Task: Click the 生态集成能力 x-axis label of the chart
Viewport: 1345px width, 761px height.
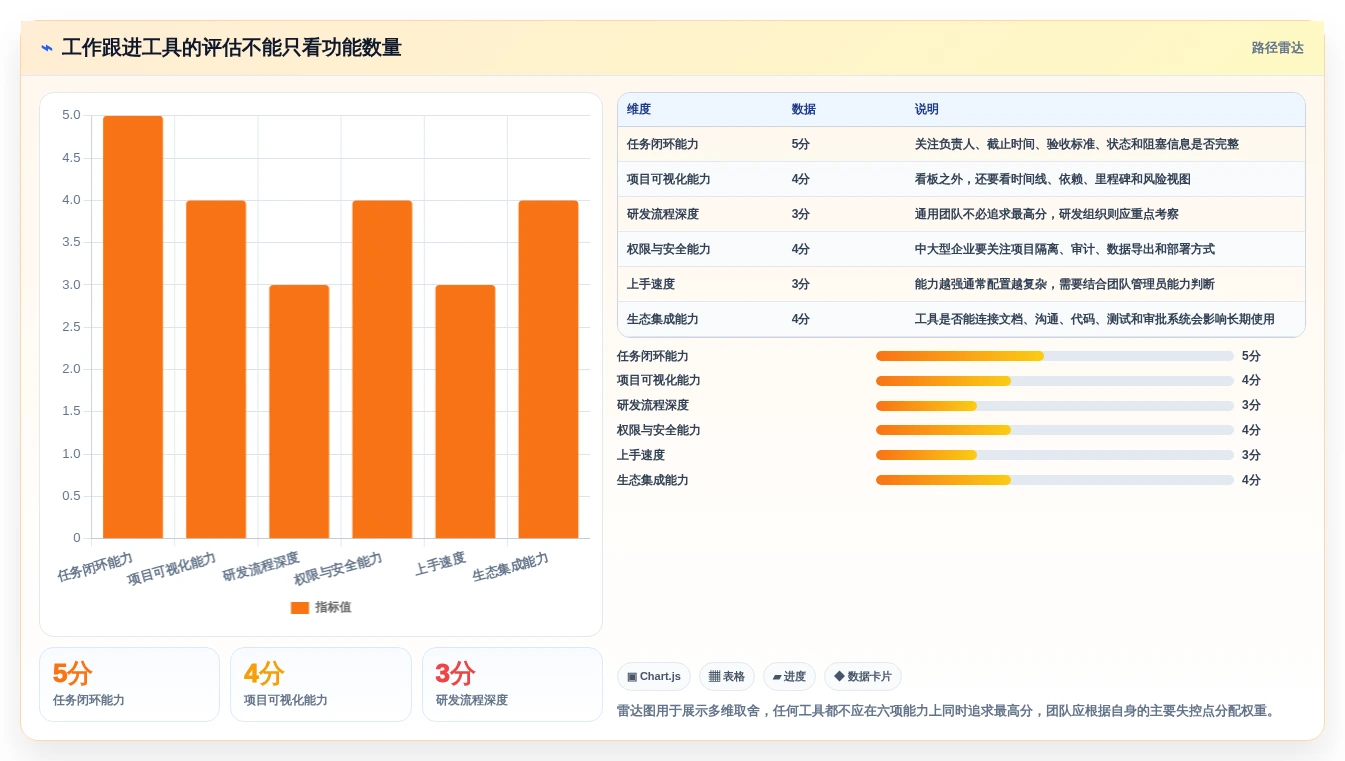Action: click(x=510, y=567)
